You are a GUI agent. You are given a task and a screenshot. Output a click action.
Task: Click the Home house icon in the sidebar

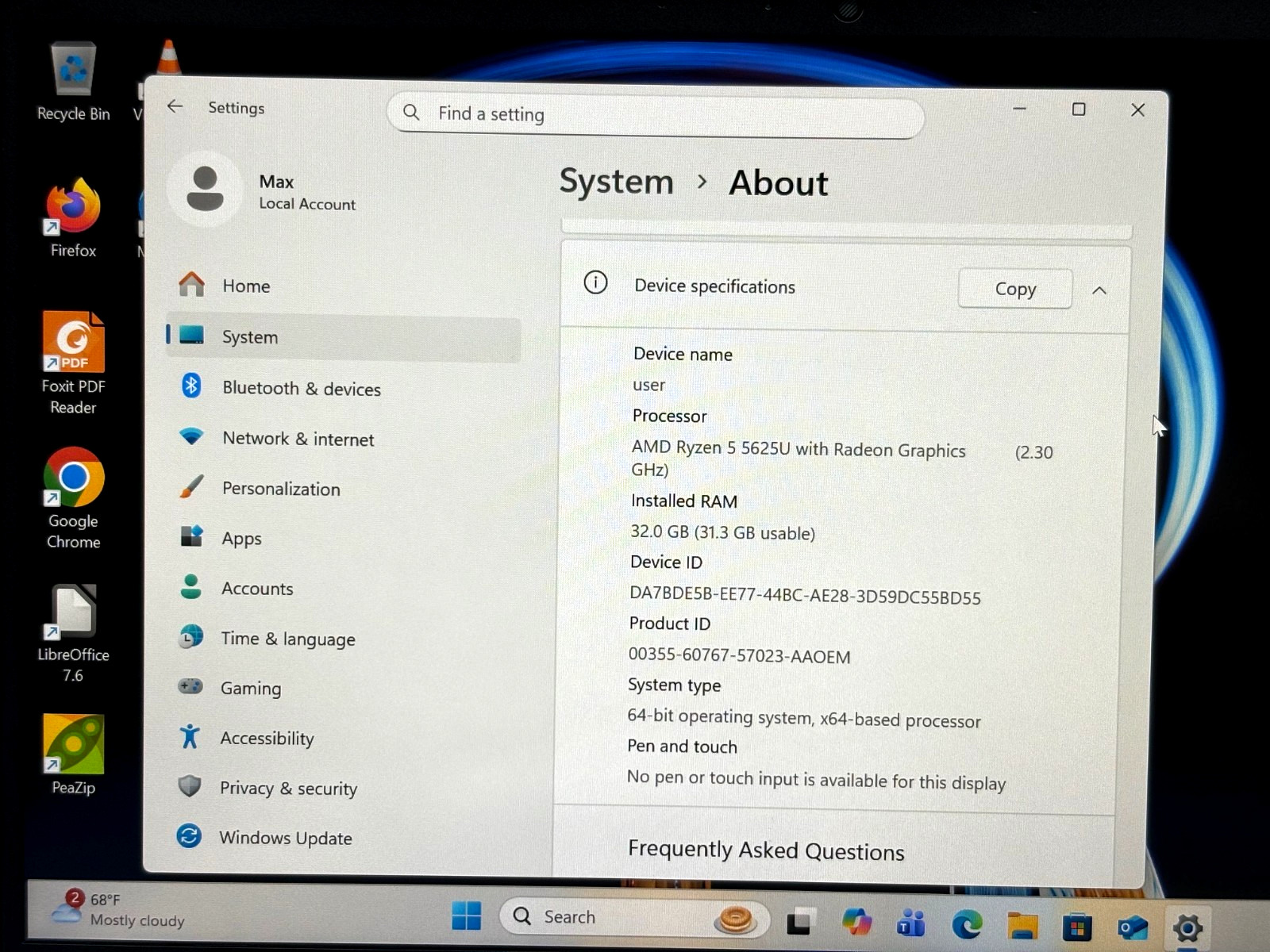[191, 284]
